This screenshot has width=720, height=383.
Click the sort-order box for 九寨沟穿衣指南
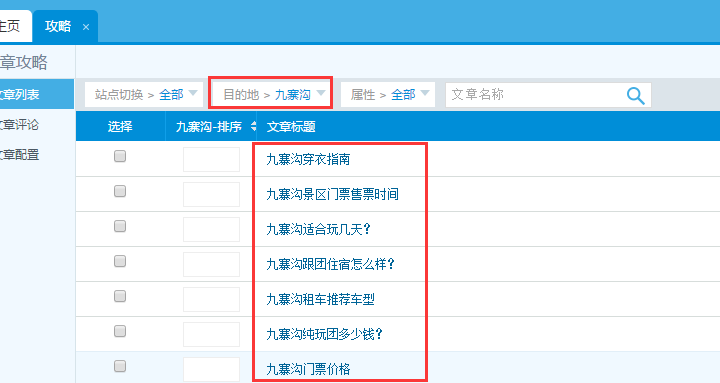[211, 159]
